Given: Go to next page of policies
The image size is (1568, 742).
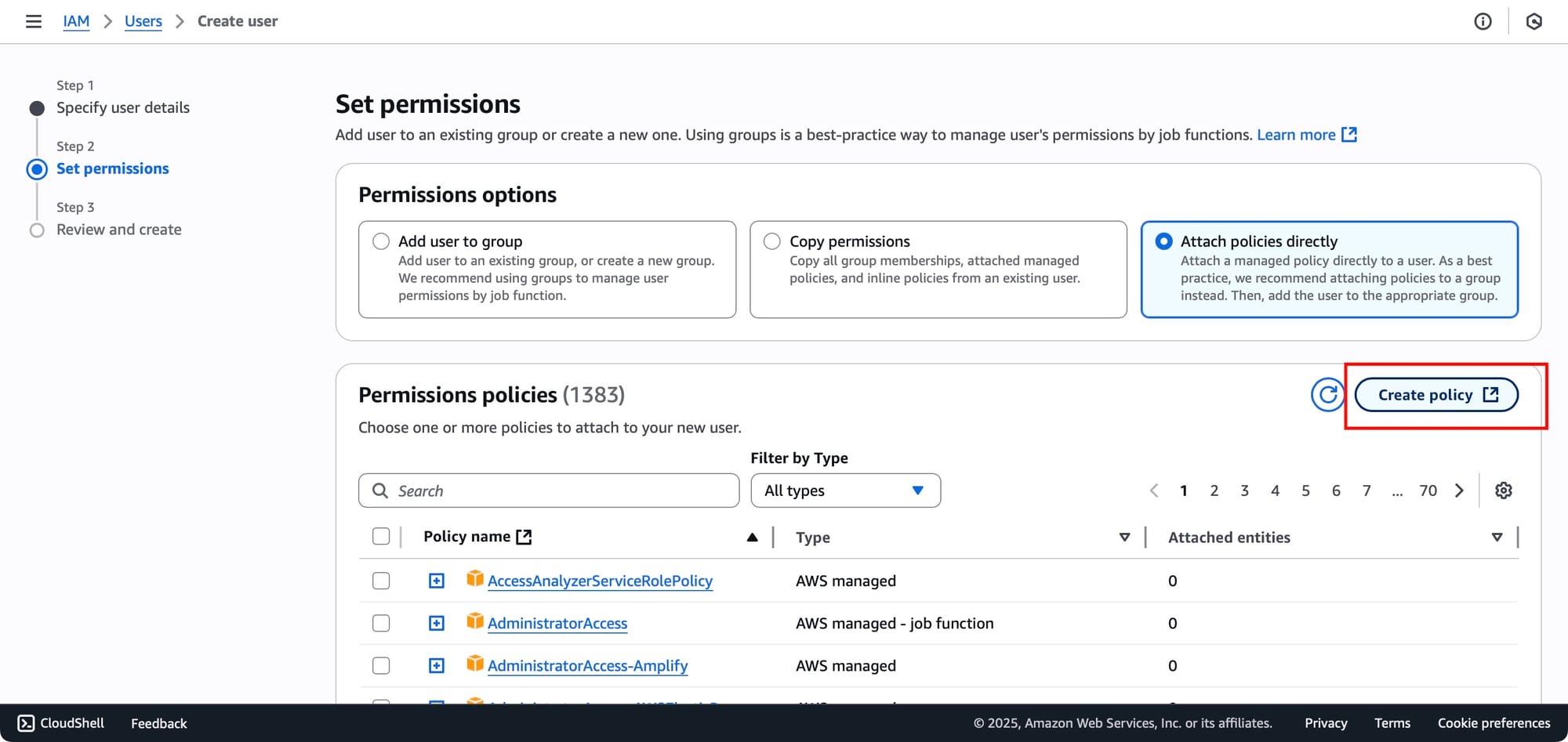Looking at the screenshot, I should (1459, 490).
